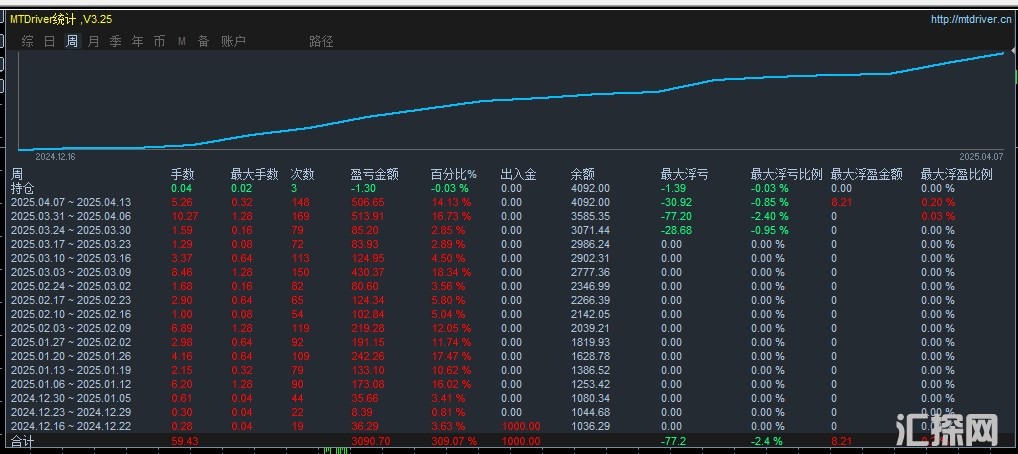Click the 手数 column header
The image size is (1018, 454).
[182, 174]
